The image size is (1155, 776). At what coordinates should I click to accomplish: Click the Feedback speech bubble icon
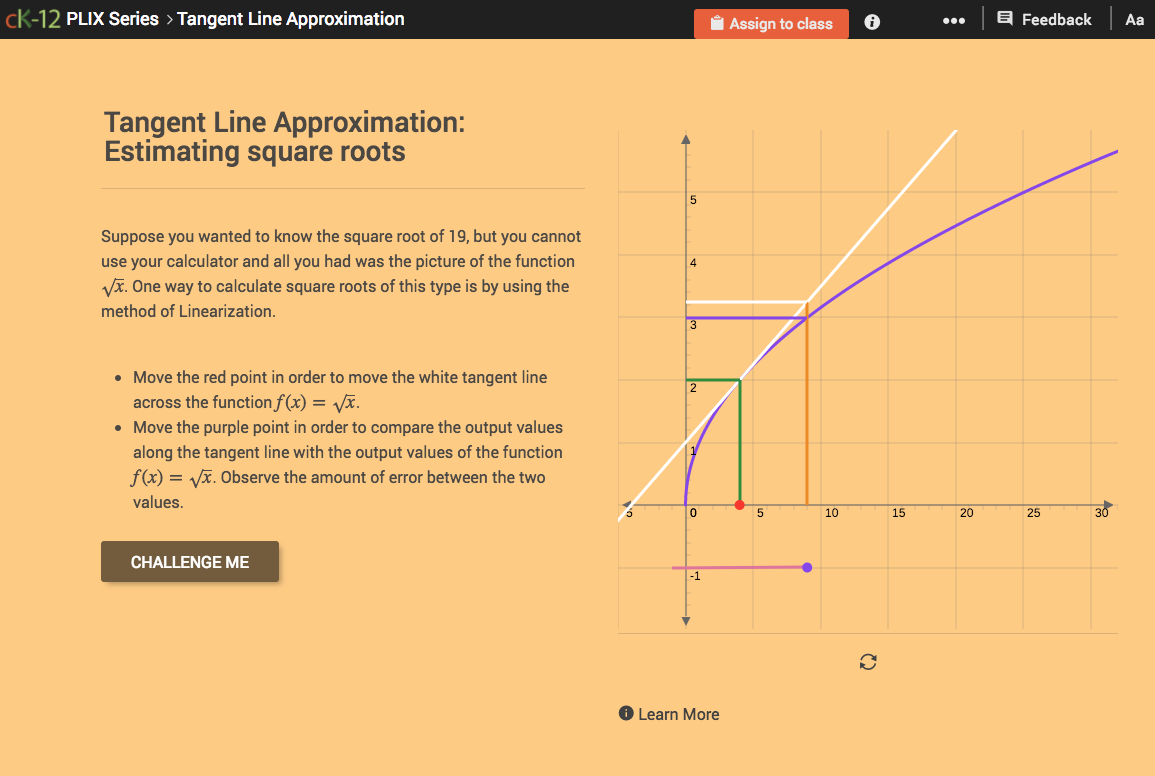click(x=1007, y=19)
